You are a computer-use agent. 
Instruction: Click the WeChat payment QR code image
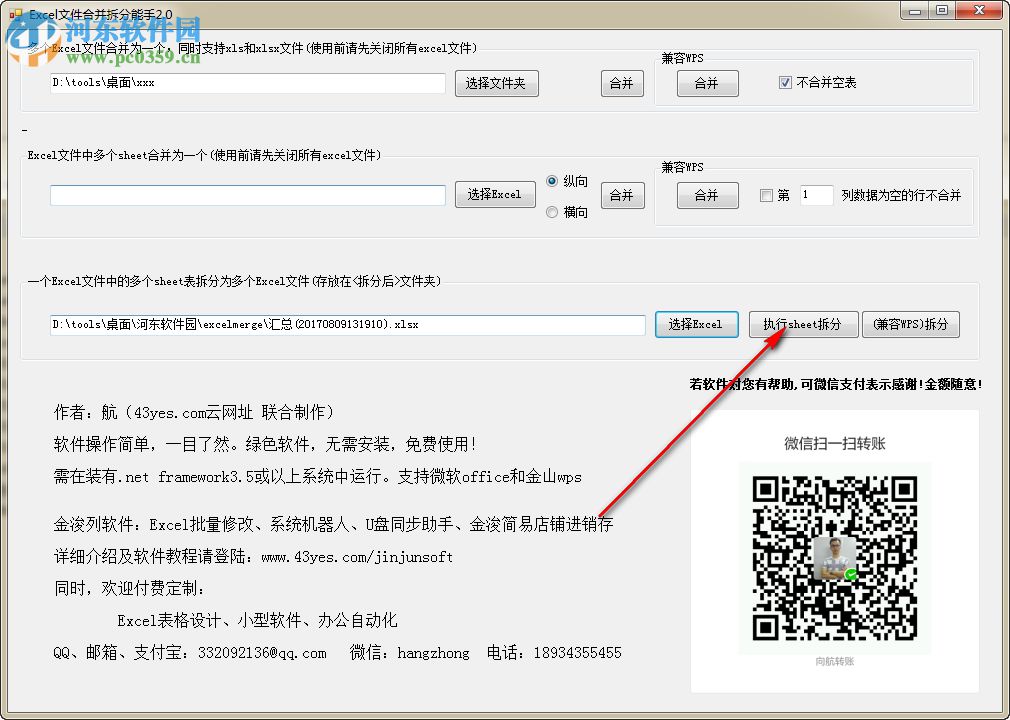tap(835, 558)
